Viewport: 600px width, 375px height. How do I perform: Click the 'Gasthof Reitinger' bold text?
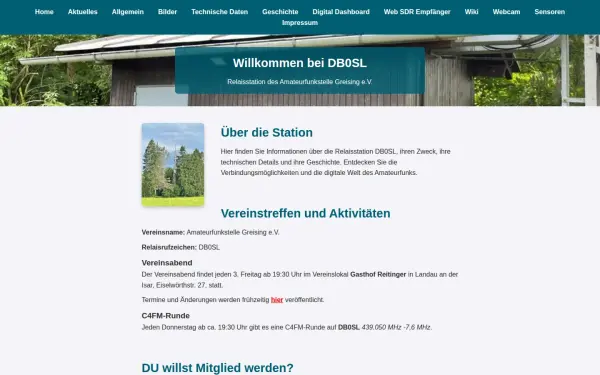point(378,274)
